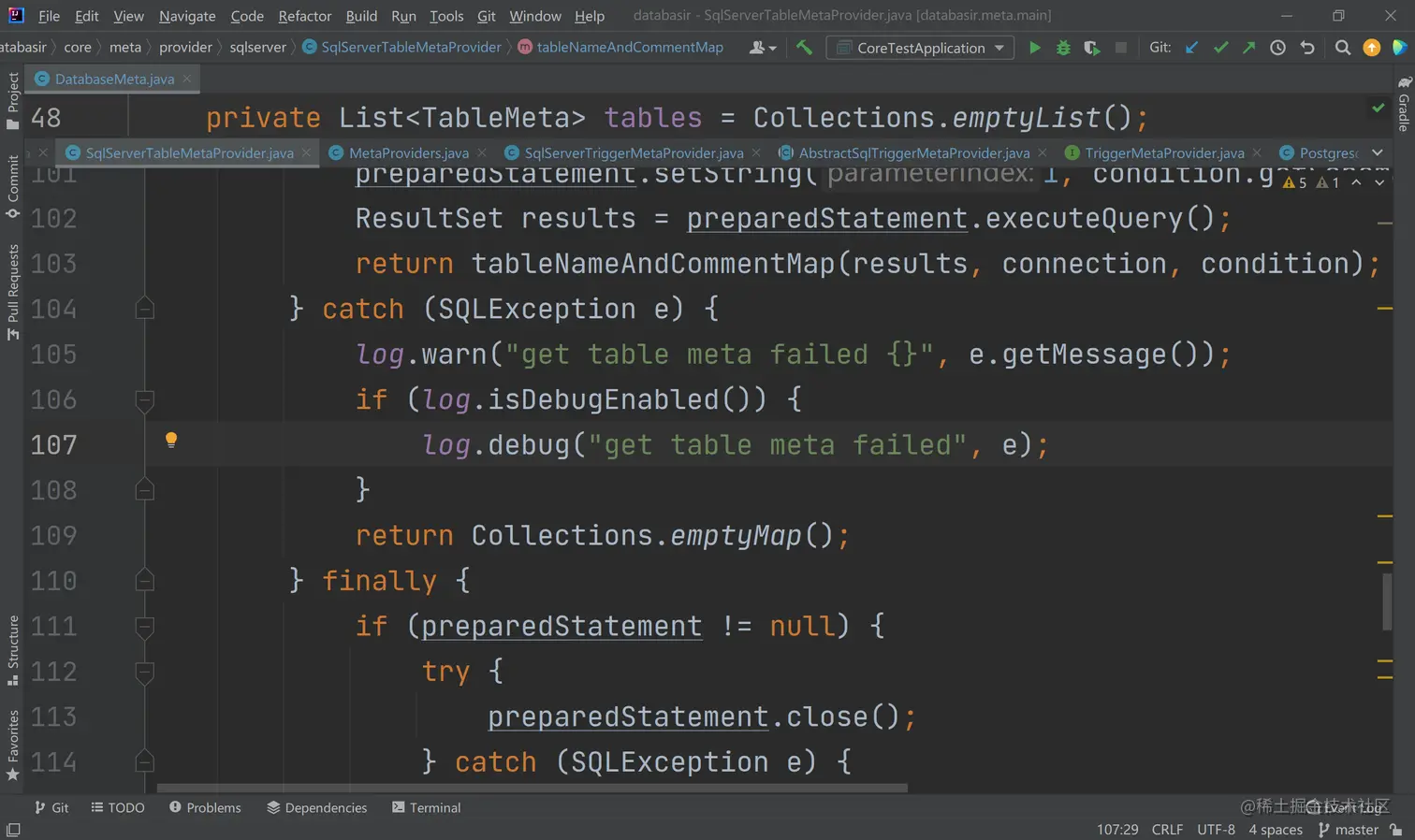Viewport: 1415px width, 840px height.
Task: Open the Project tool window
Action: pyautogui.click(x=12, y=101)
